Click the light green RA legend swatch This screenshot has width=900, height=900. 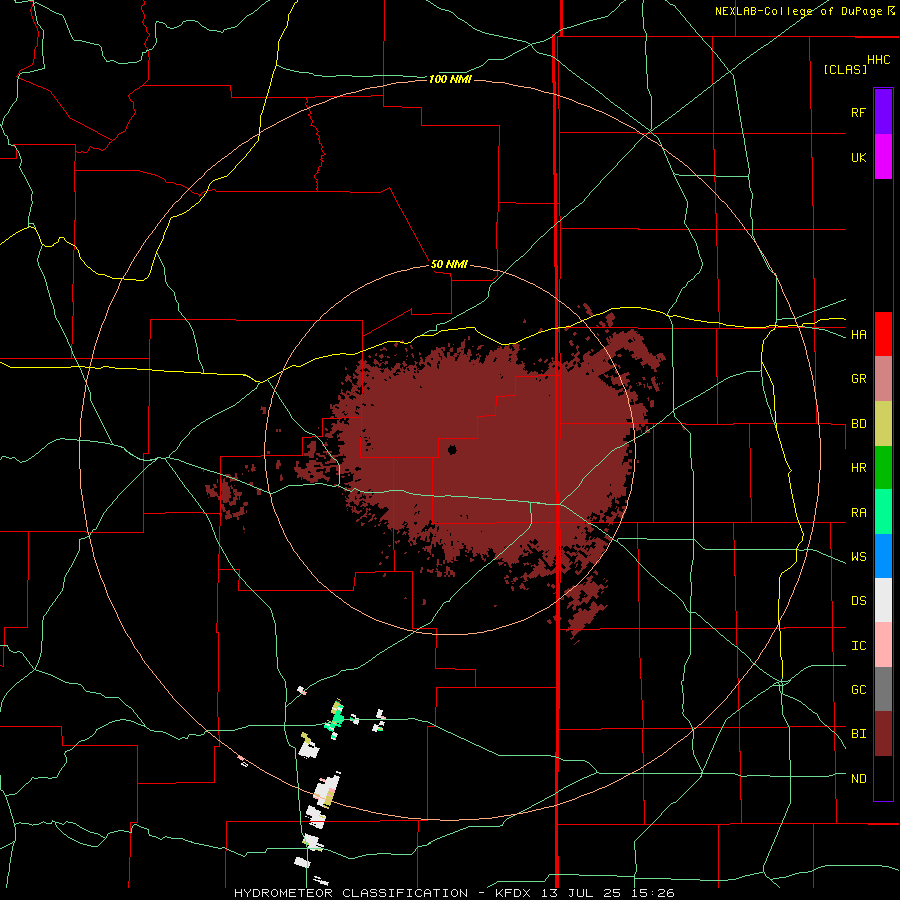[x=883, y=512]
